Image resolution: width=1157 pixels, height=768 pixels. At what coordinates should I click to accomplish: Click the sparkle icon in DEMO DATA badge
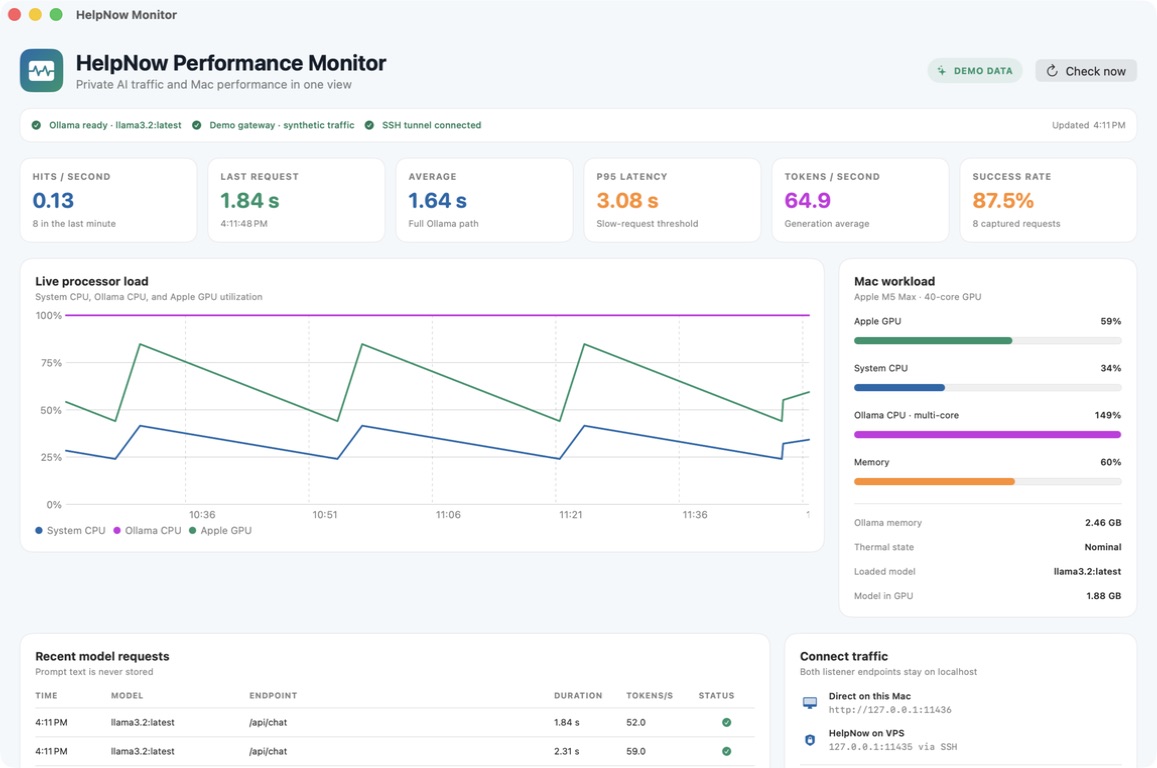point(942,71)
